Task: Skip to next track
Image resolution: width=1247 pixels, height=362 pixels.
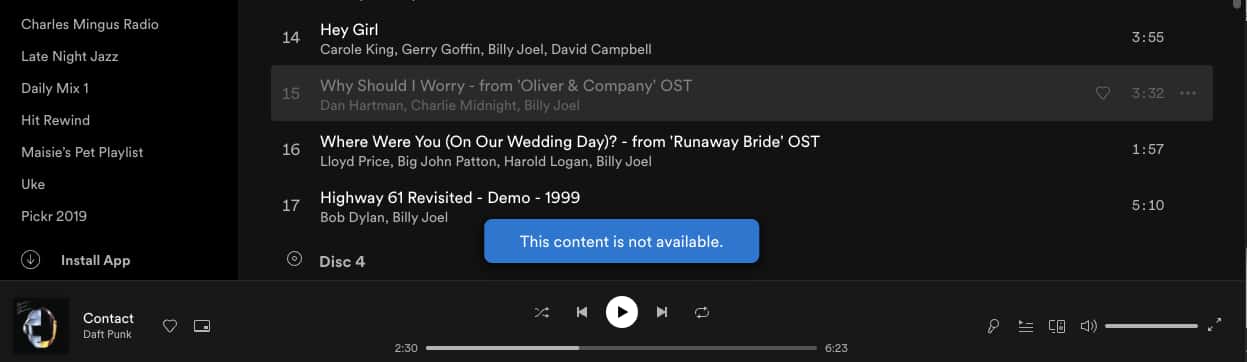Action: click(661, 312)
